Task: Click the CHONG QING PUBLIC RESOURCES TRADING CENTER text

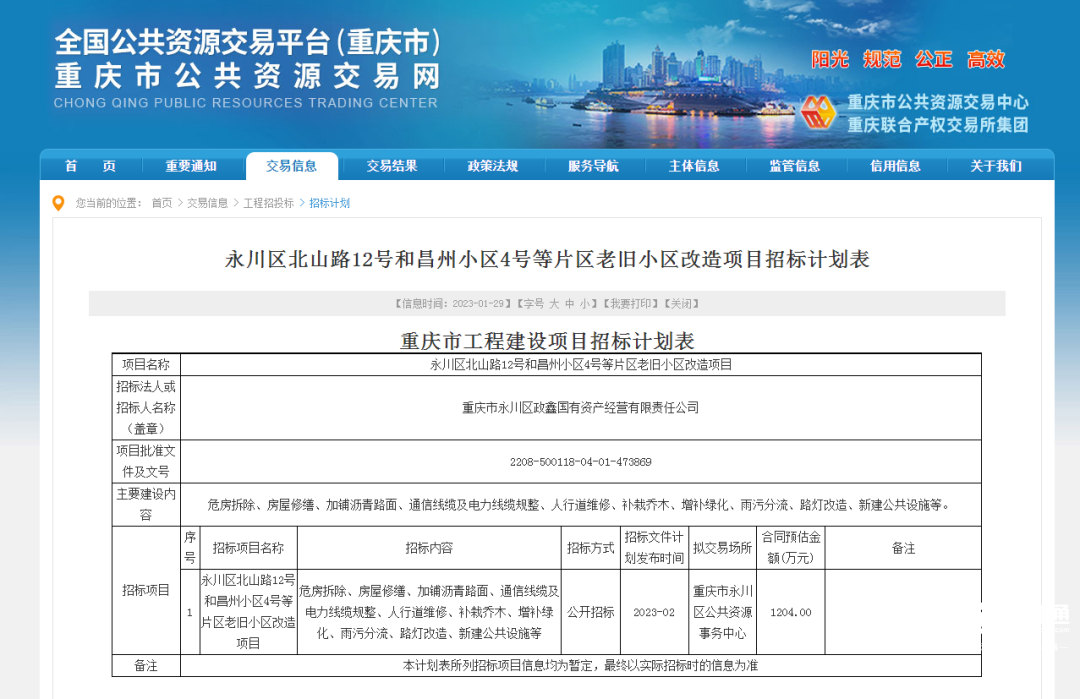Action: click(x=246, y=103)
